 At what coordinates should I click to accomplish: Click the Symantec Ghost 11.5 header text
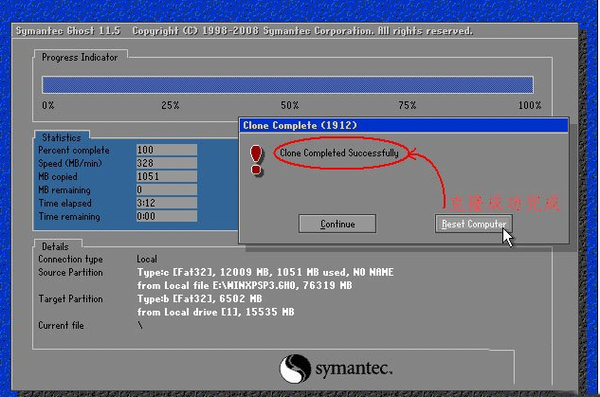pyautogui.click(x=68, y=31)
